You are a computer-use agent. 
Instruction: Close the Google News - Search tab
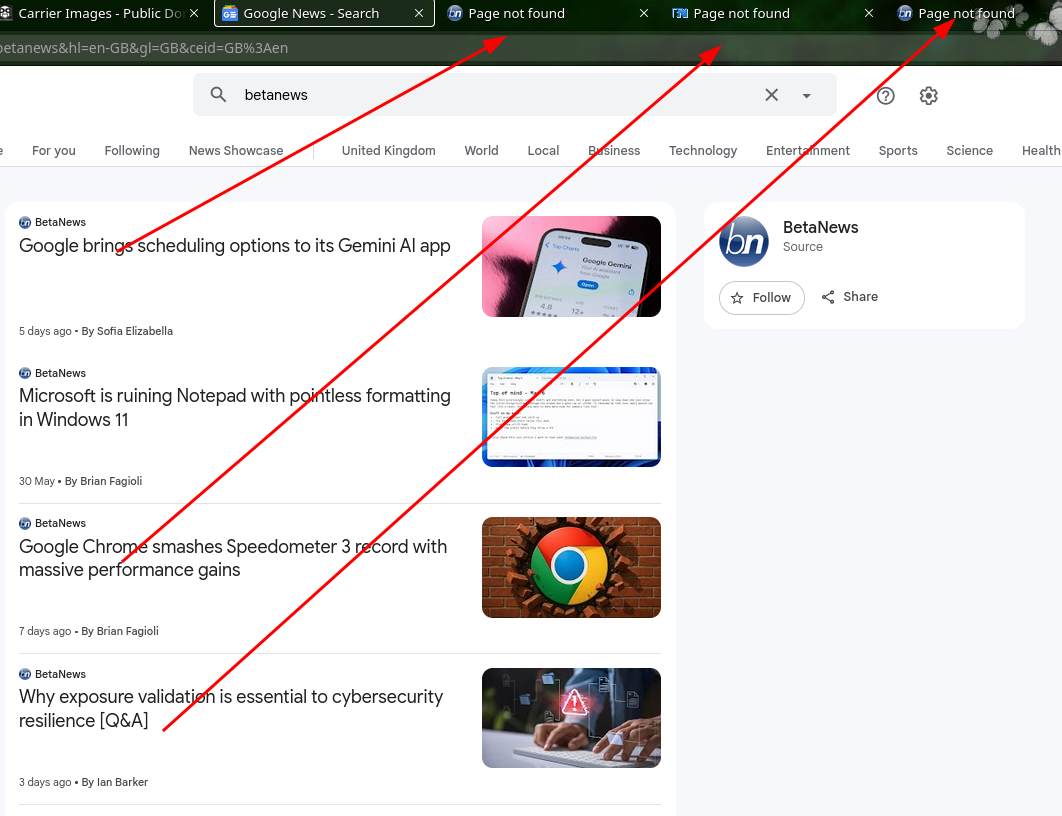coord(419,14)
